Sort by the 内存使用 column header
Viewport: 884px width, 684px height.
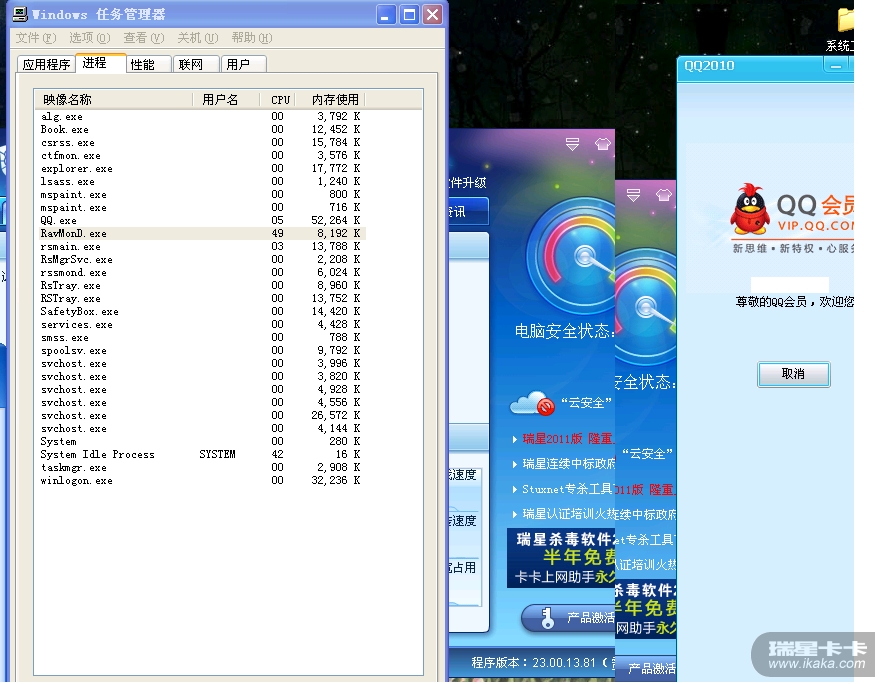click(331, 100)
